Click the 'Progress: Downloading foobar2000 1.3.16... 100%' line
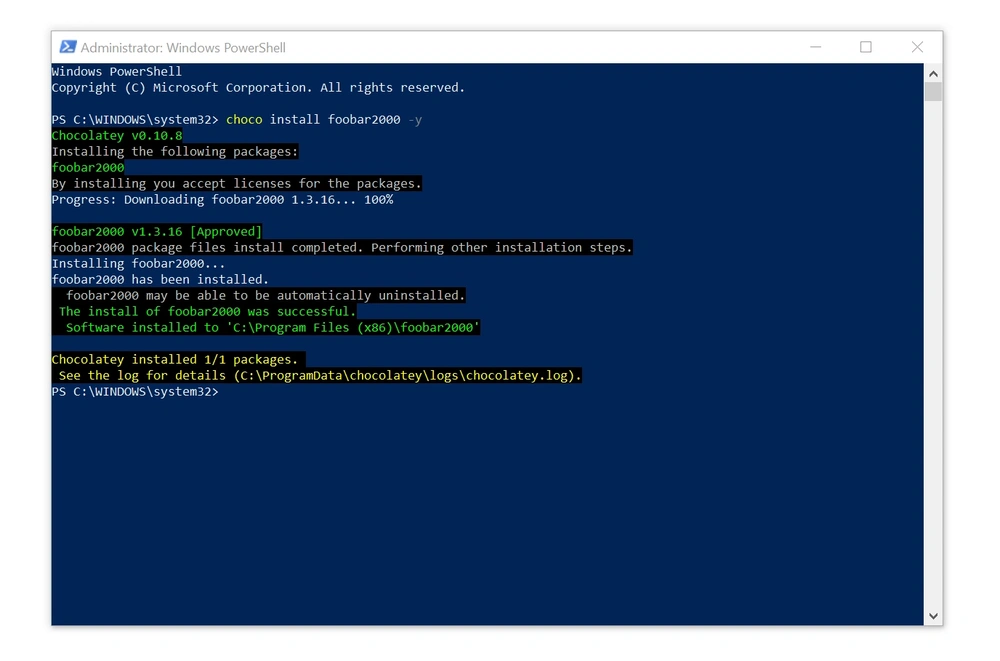The width and height of the screenshot is (1000, 661). coord(223,199)
